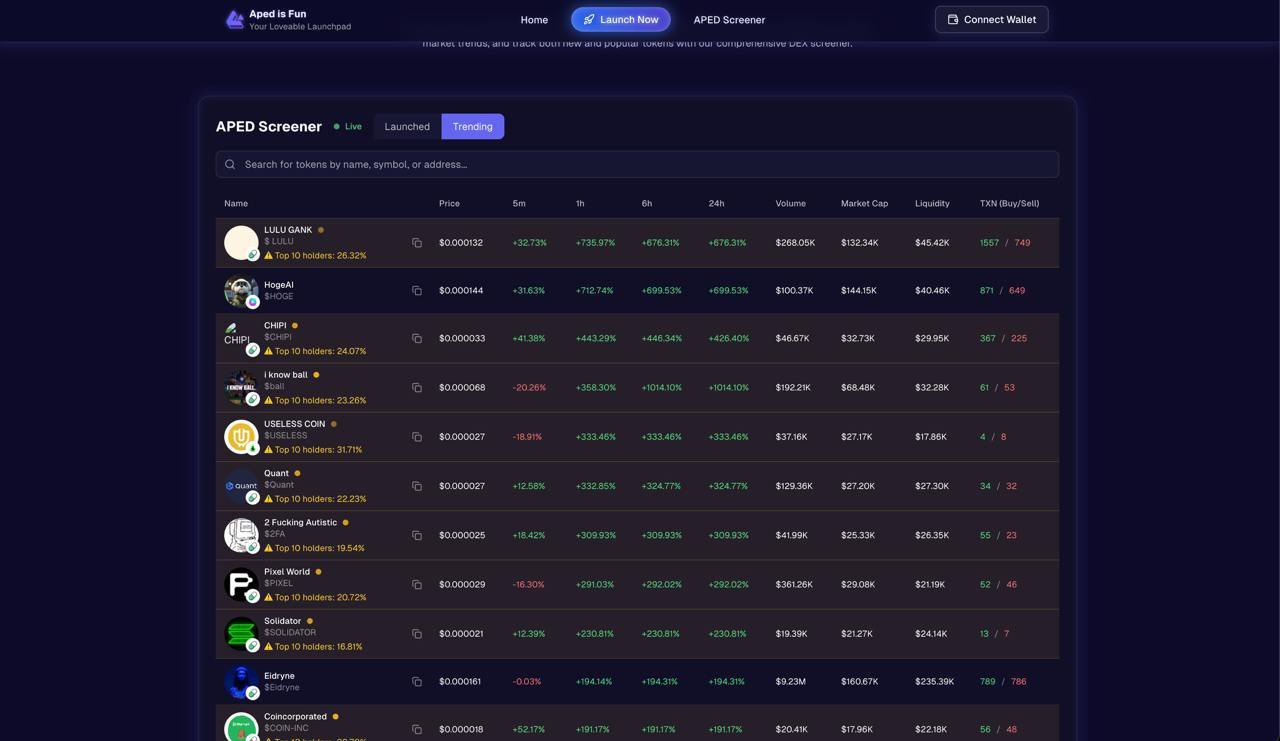Image resolution: width=1280 pixels, height=741 pixels.
Task: Open the USELESS COIN token avatar
Action: point(241,437)
